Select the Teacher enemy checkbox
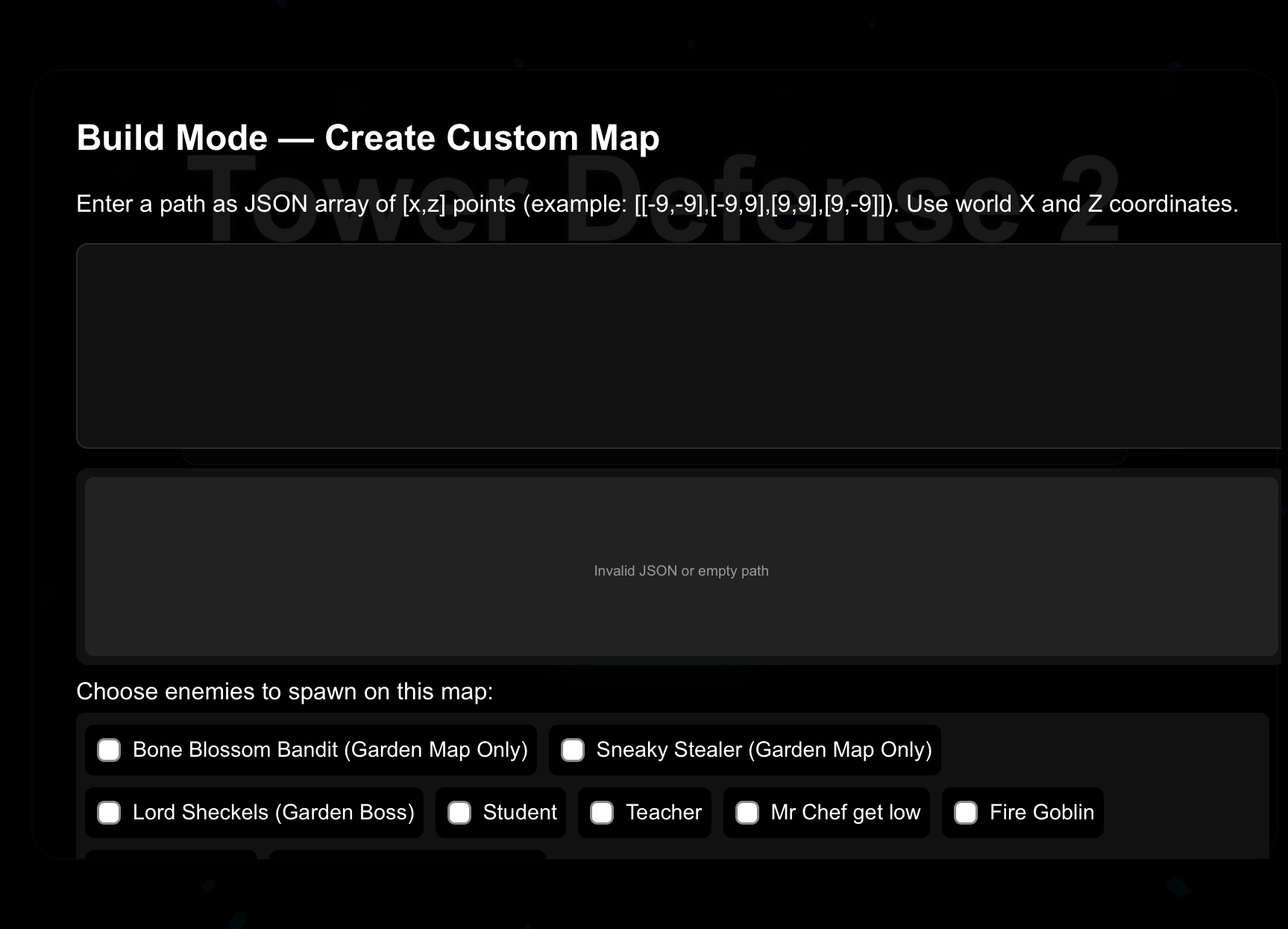 click(602, 813)
